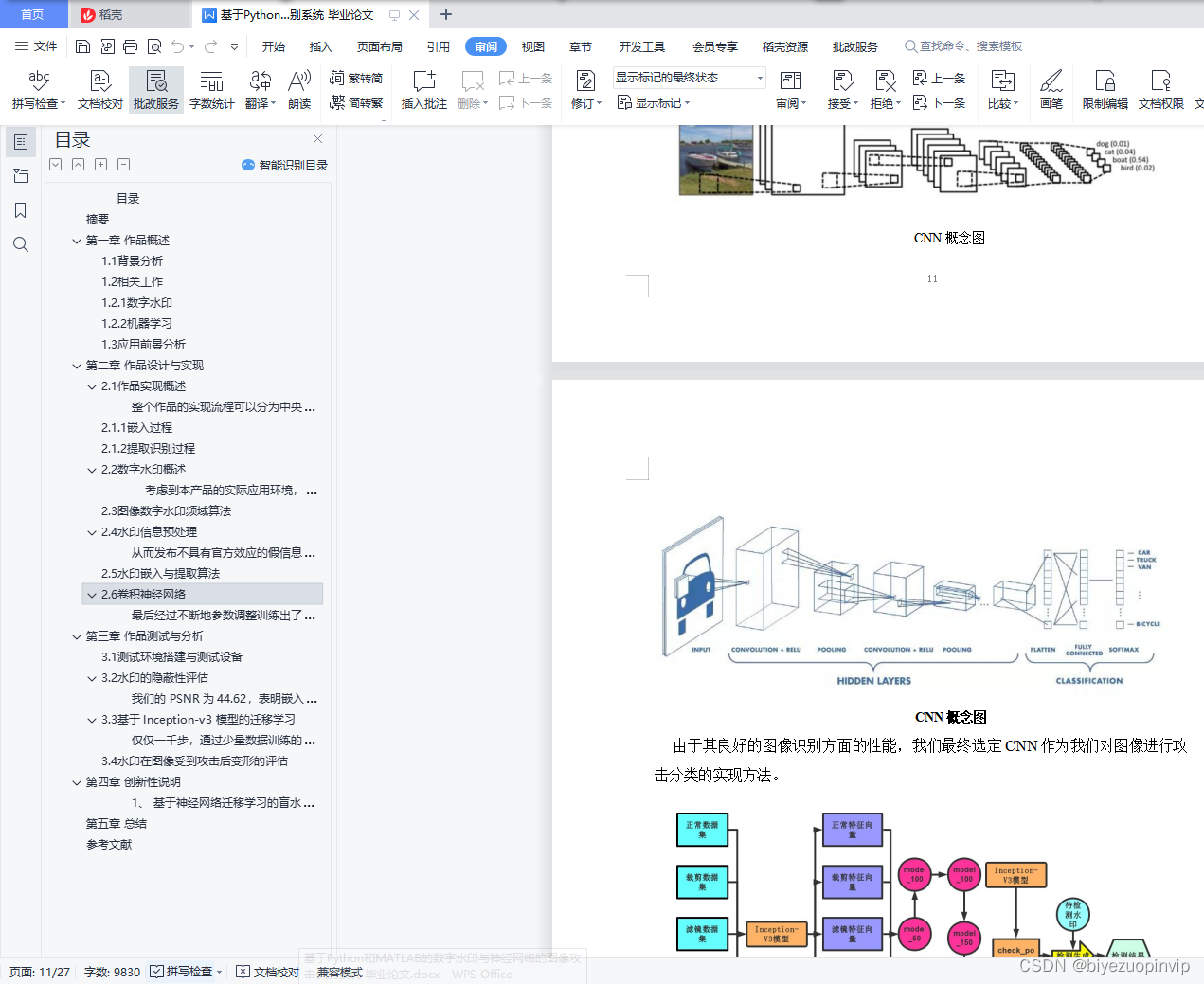Click the save document icon
Image resolution: width=1204 pixels, height=984 pixels.
coord(82,46)
